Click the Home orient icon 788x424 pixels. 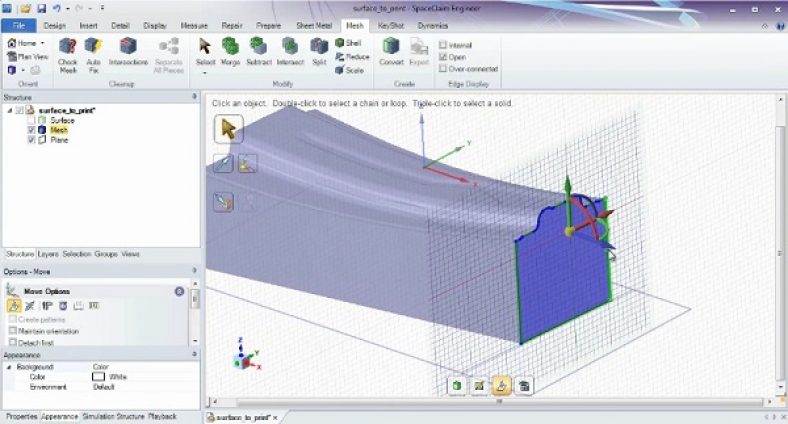click(12, 43)
